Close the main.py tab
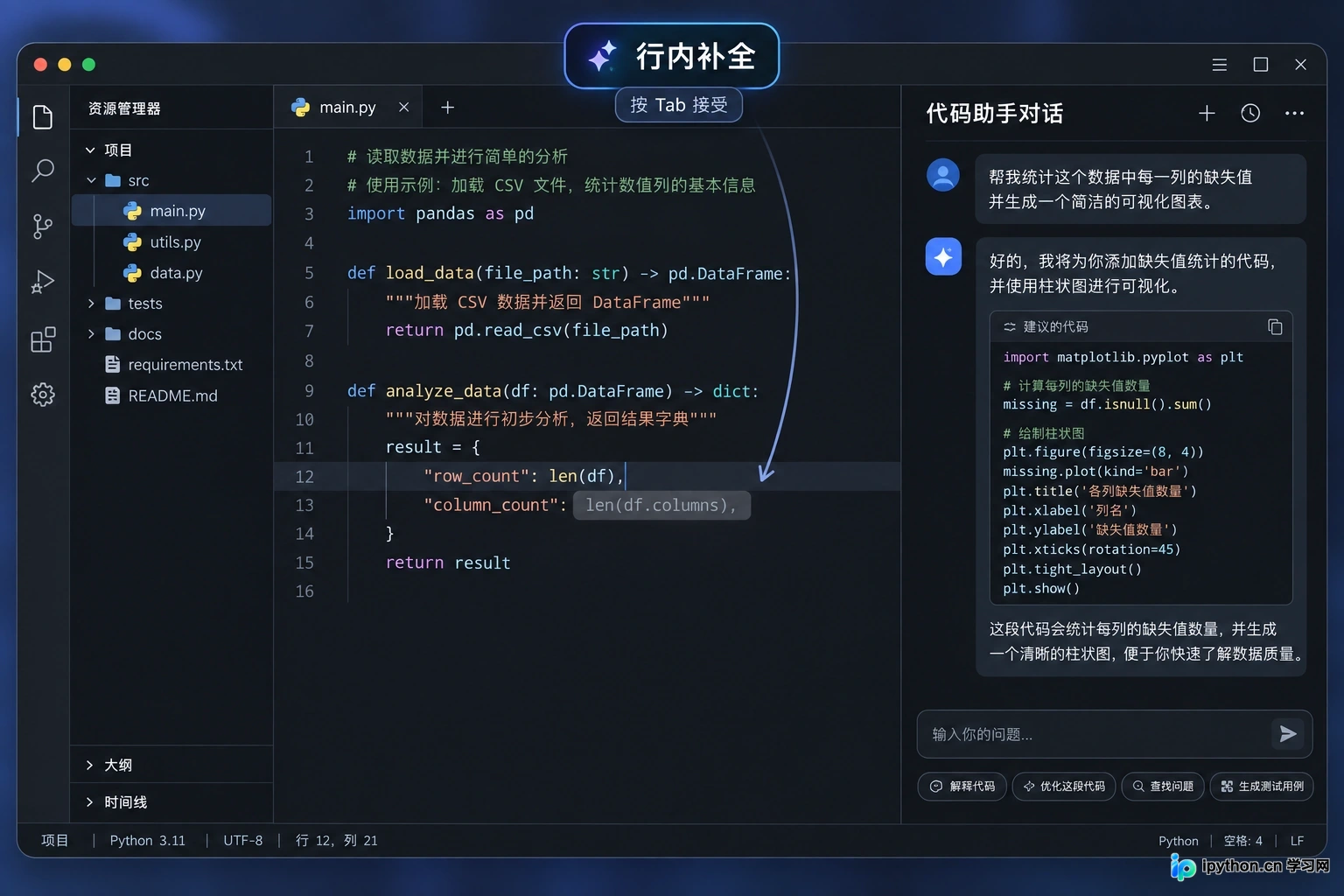Viewport: 1344px width, 896px height. [403, 108]
